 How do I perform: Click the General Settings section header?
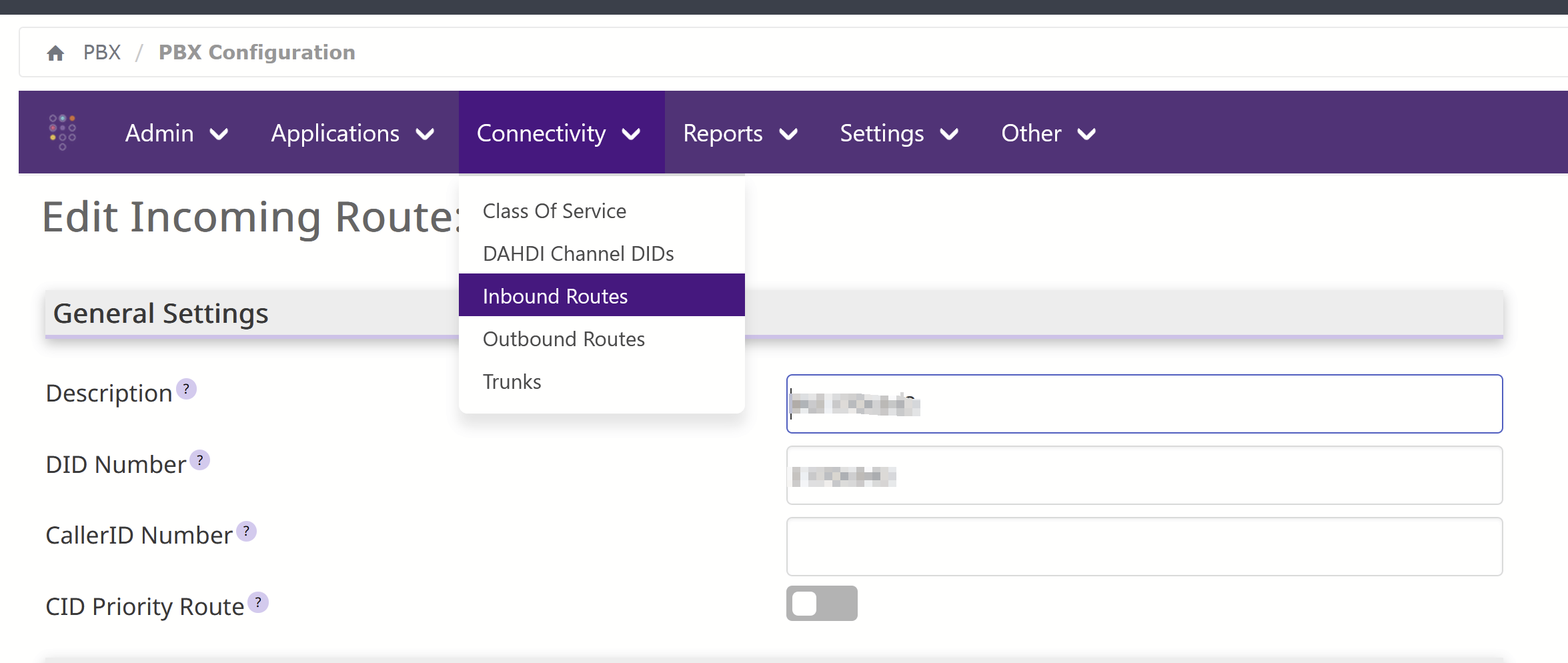tap(774, 313)
